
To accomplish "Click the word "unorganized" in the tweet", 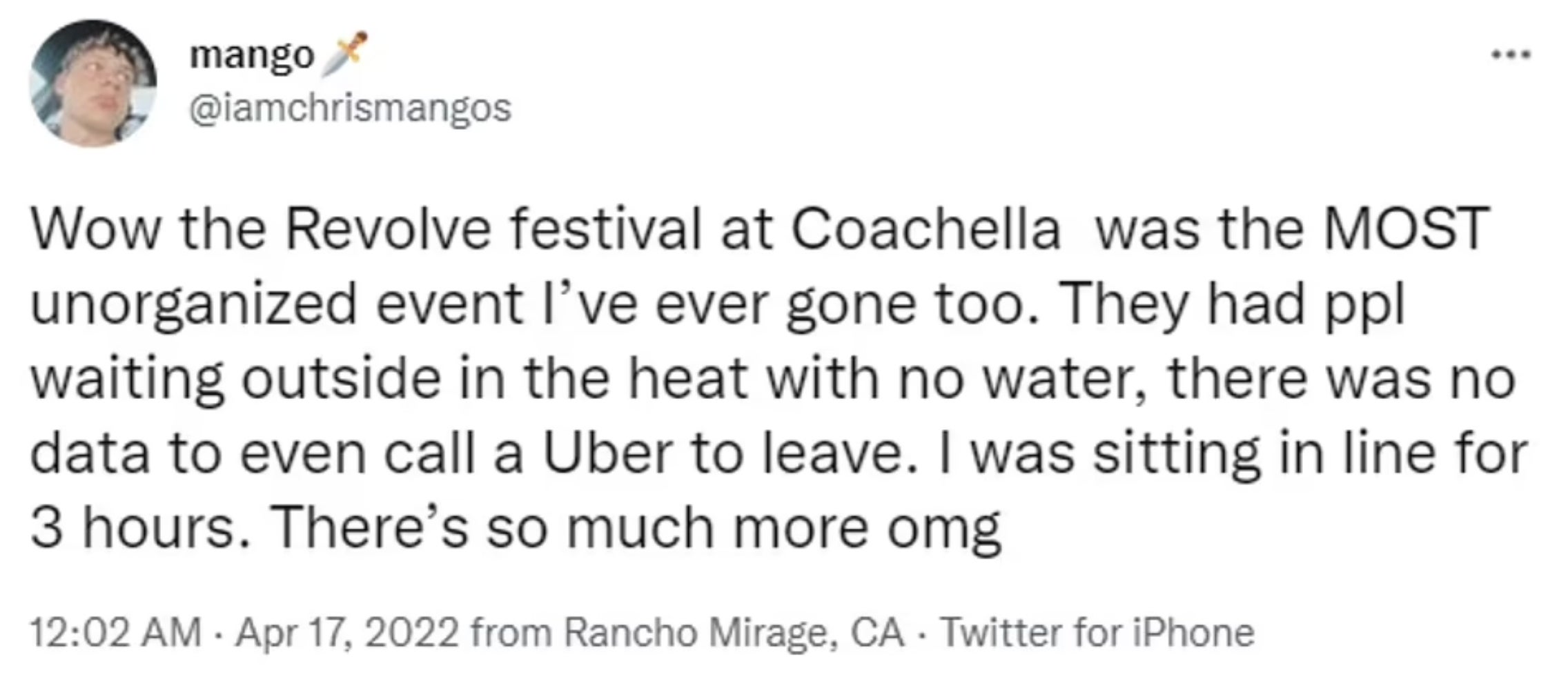I will coord(193,305).
